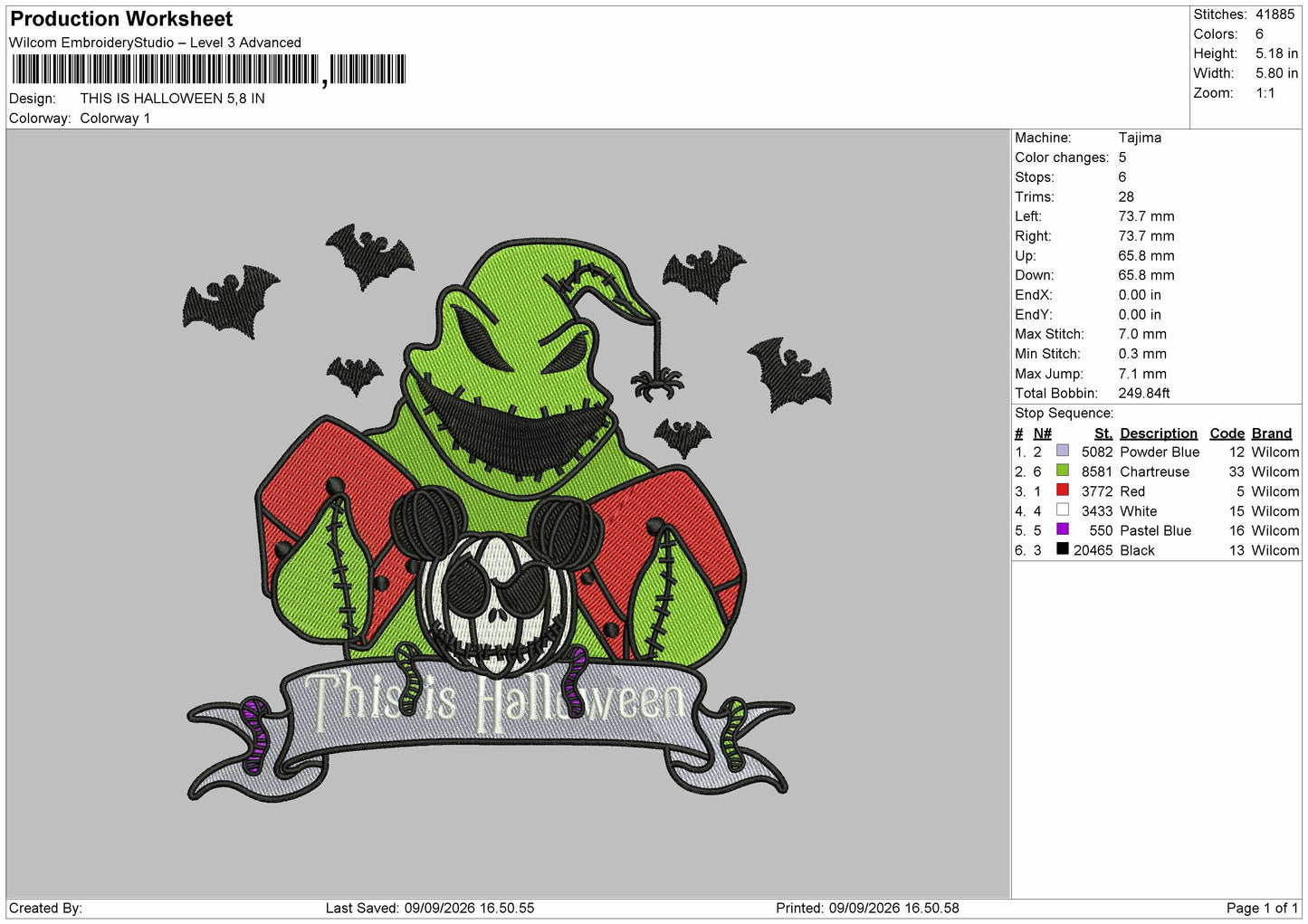
Task: Click the design name 'THIS IS HALLOWEEN 5,8 IN'
Action: [172, 99]
